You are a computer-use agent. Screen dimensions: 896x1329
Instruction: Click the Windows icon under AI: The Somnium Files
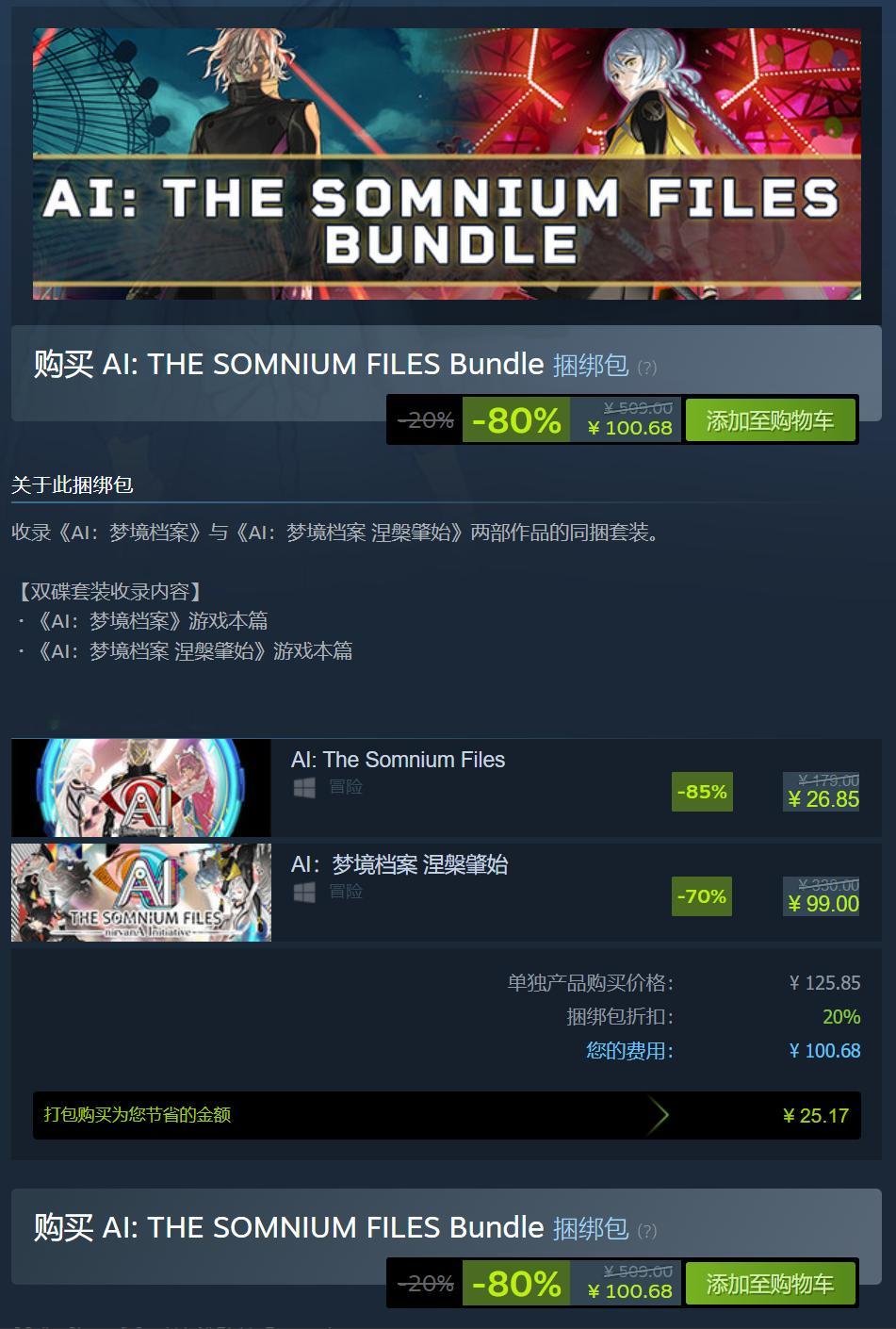[x=303, y=788]
